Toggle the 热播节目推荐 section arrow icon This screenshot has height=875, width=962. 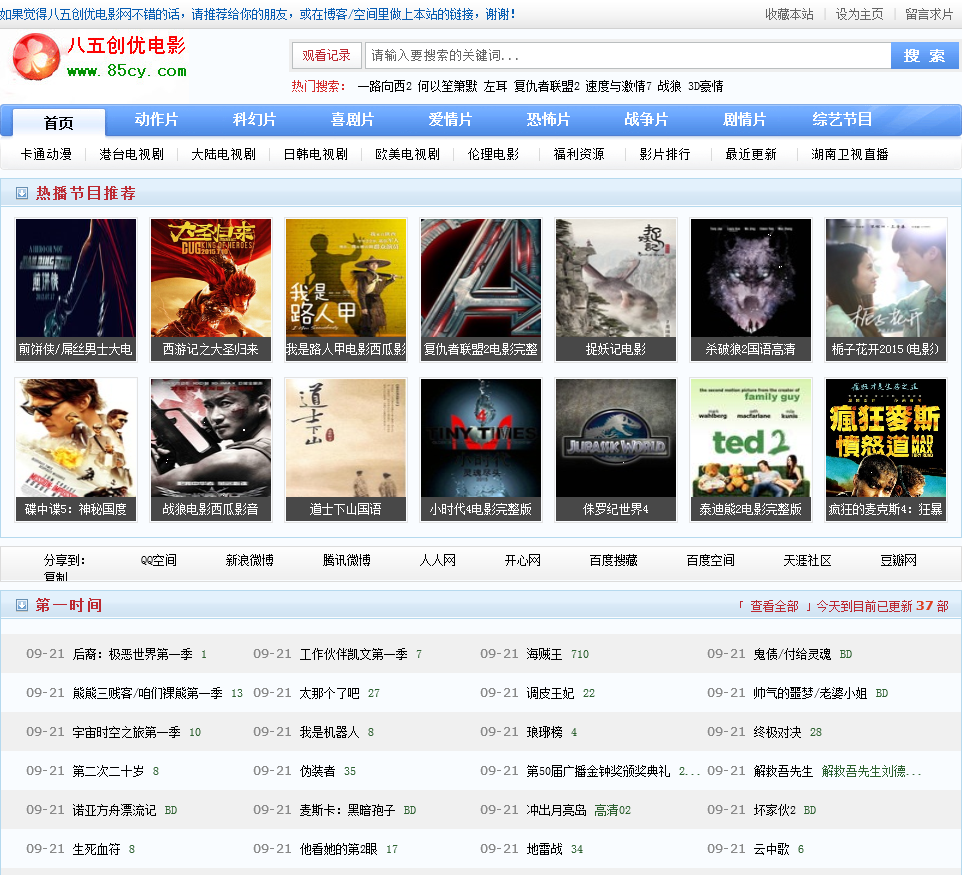pyautogui.click(x=21, y=193)
